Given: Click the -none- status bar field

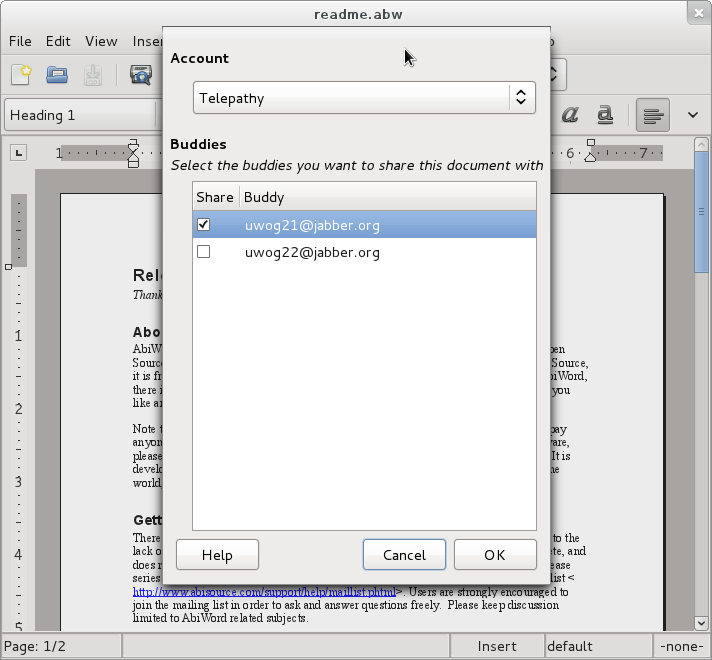Looking at the screenshot, I should 682,646.
